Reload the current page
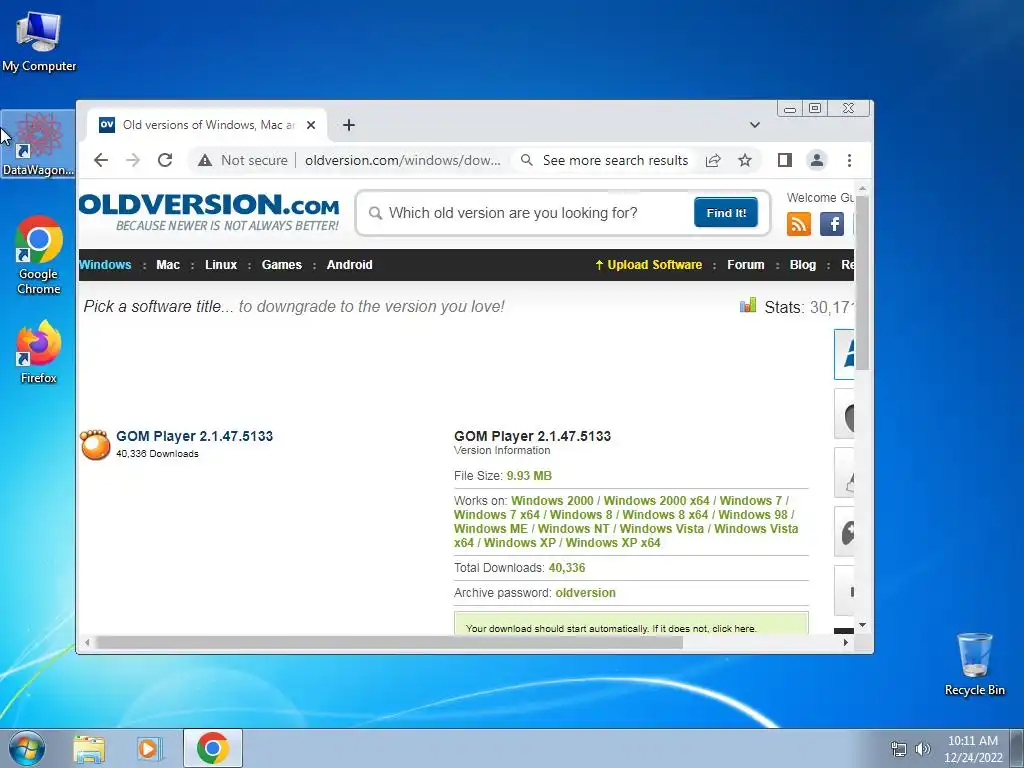 pyautogui.click(x=165, y=160)
